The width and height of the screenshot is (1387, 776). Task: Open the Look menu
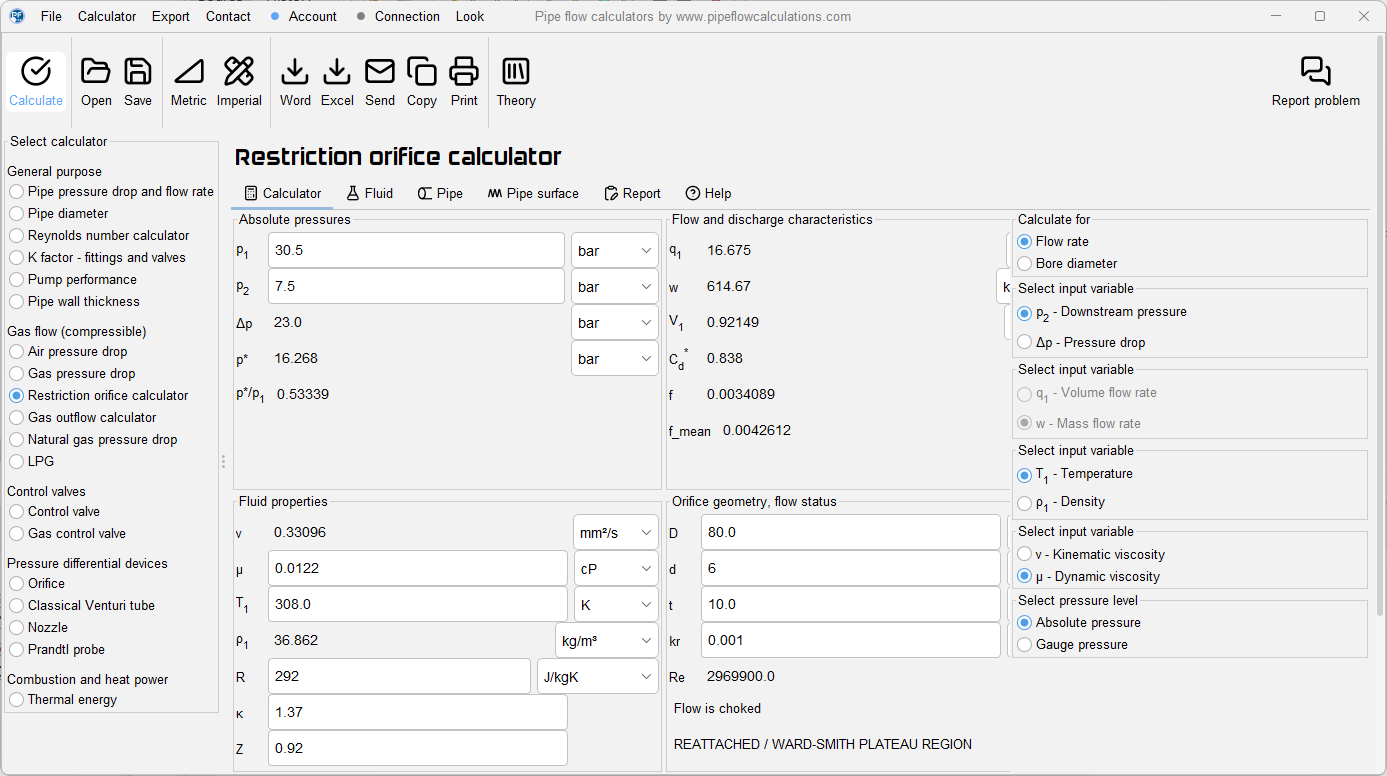[x=470, y=16]
